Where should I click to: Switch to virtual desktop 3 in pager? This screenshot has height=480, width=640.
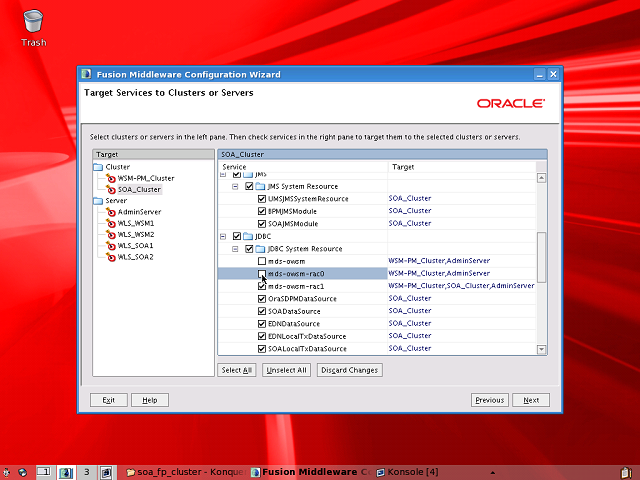click(86, 472)
